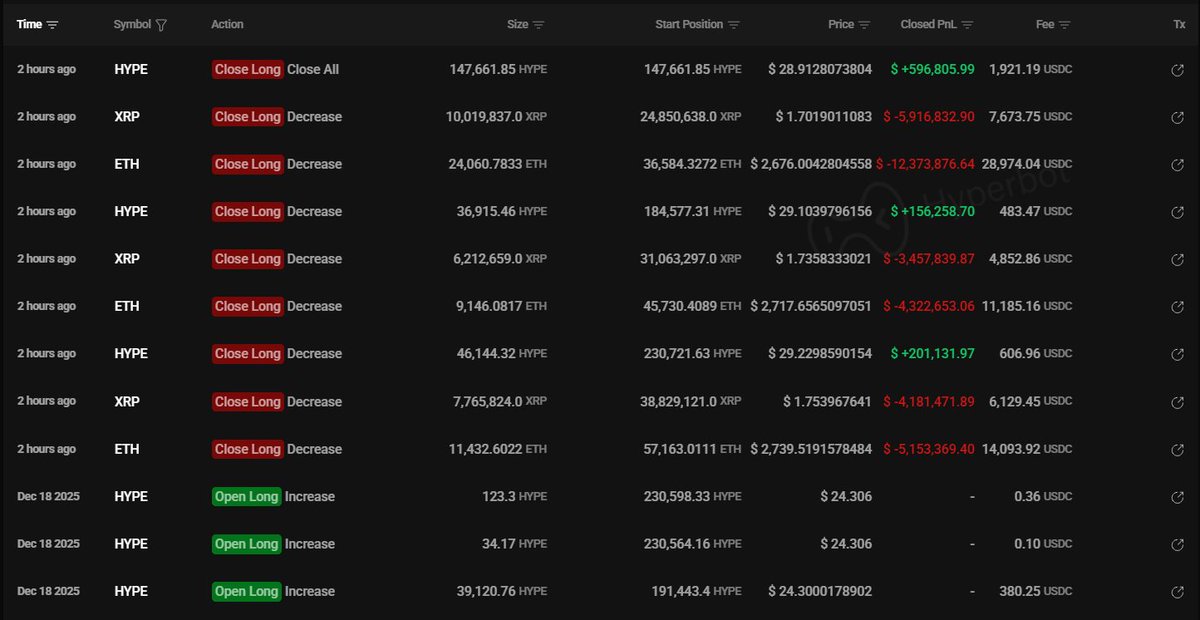The height and width of the screenshot is (620, 1200).
Task: Open the Symbol column filter funnel
Action: click(161, 25)
